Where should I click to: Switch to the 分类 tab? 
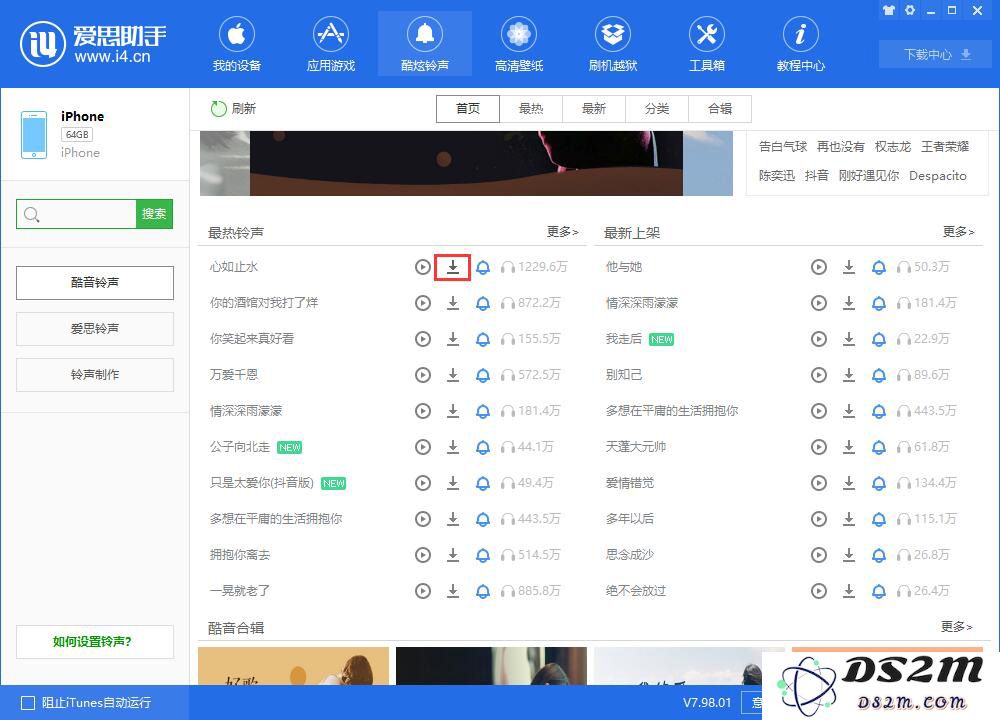[x=656, y=108]
